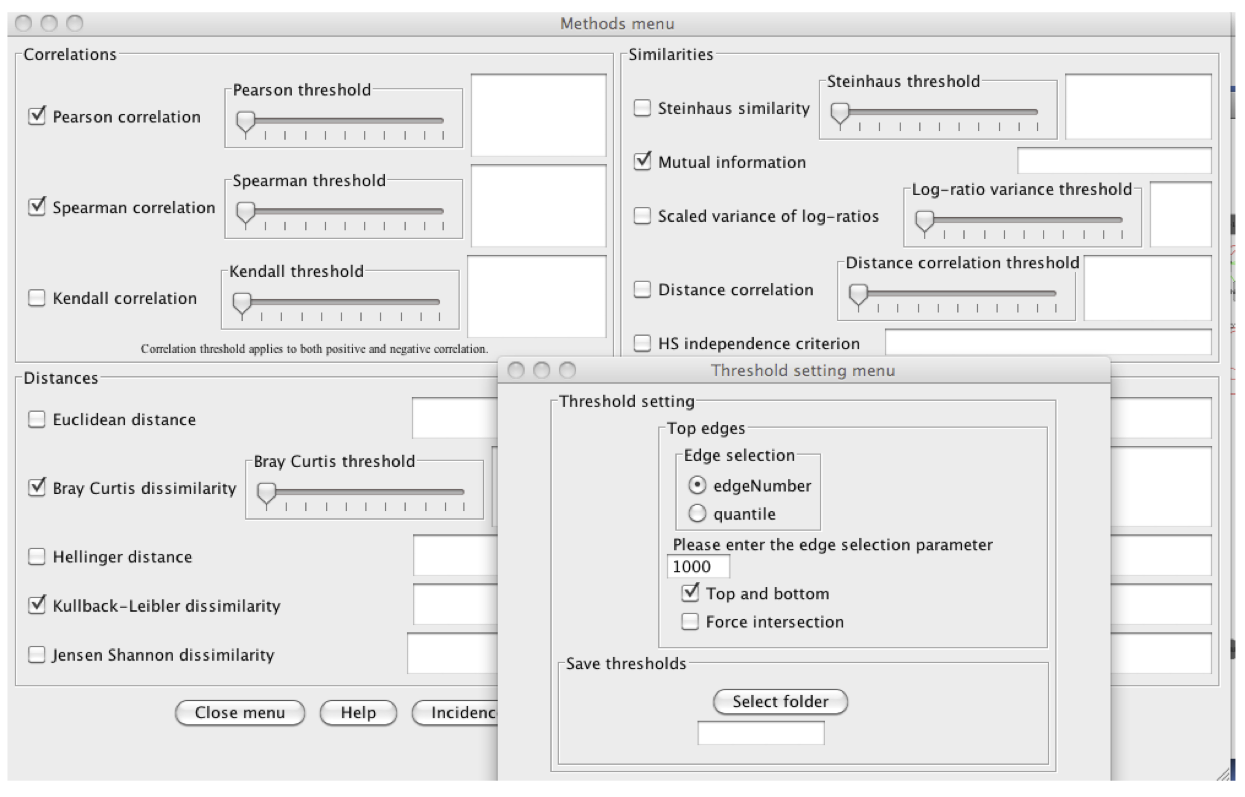Click the Select folder button

[780, 702]
